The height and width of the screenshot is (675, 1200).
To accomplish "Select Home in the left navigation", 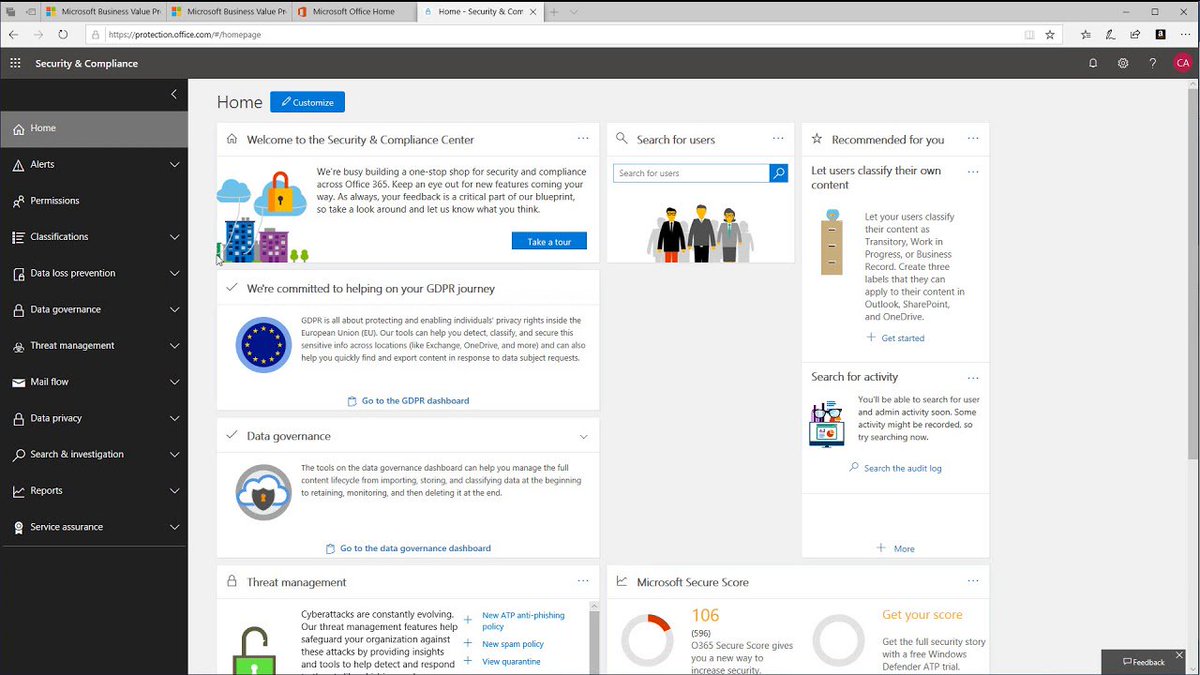I will coord(94,128).
